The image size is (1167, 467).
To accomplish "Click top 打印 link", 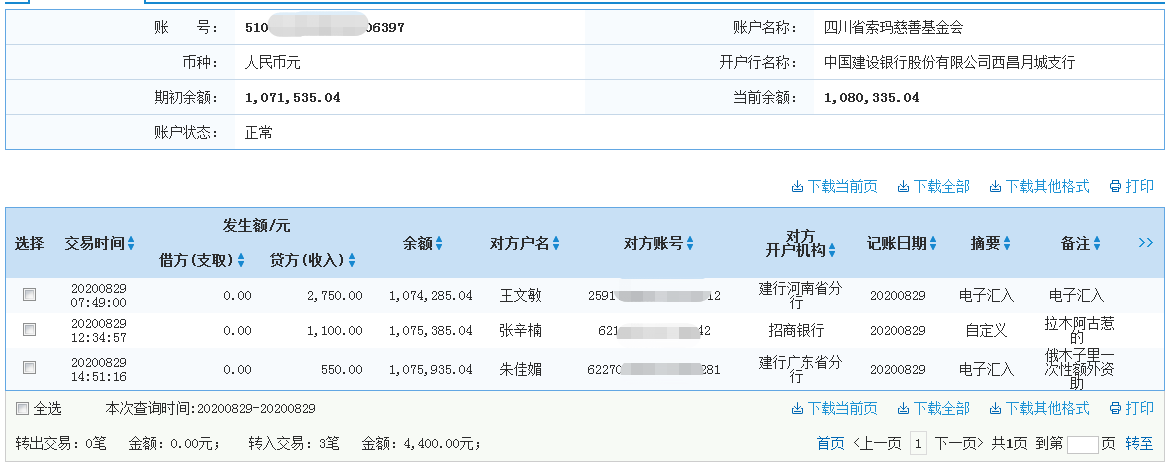I will (1131, 186).
